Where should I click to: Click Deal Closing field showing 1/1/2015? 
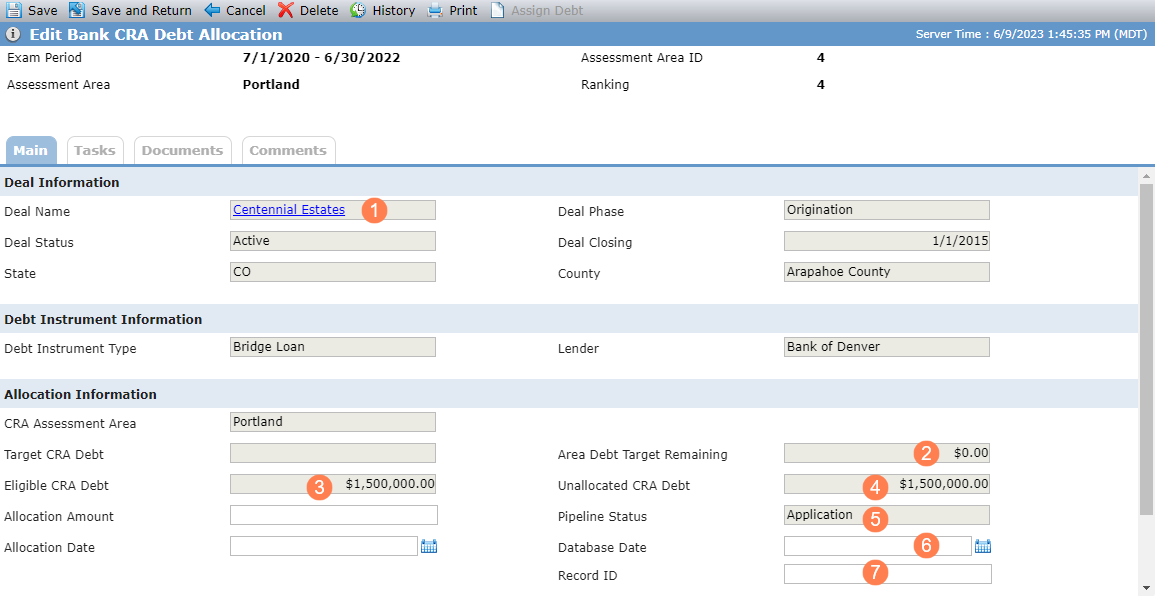point(887,241)
